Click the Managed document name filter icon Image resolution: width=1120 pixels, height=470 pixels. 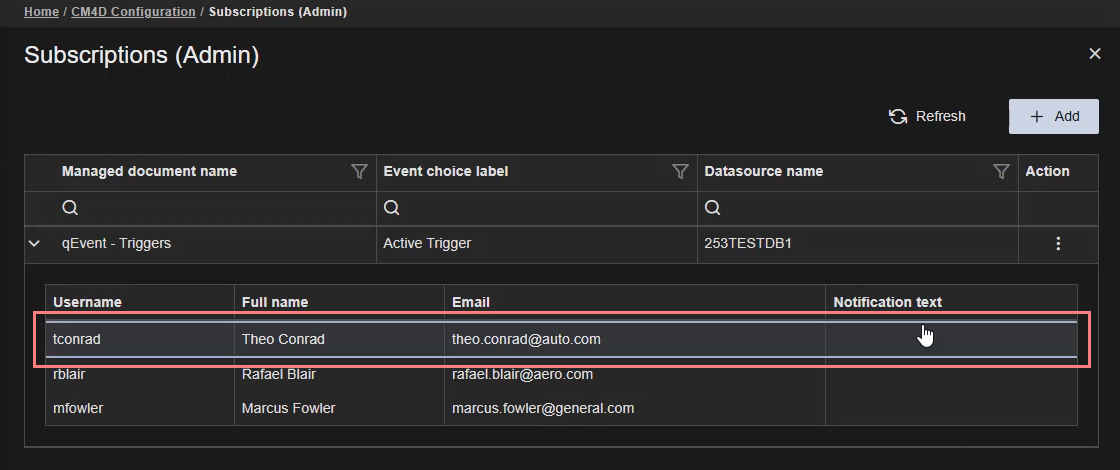point(359,172)
